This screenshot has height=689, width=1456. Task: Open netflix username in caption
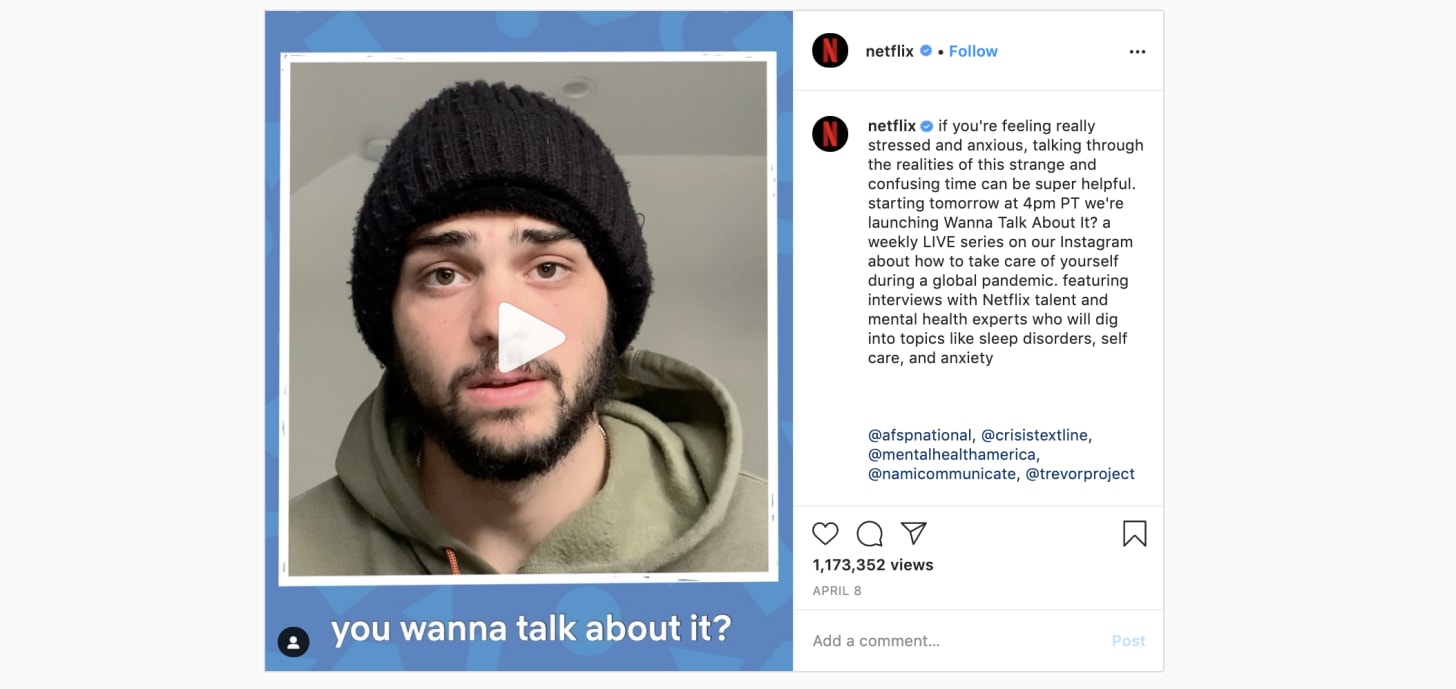pos(892,126)
